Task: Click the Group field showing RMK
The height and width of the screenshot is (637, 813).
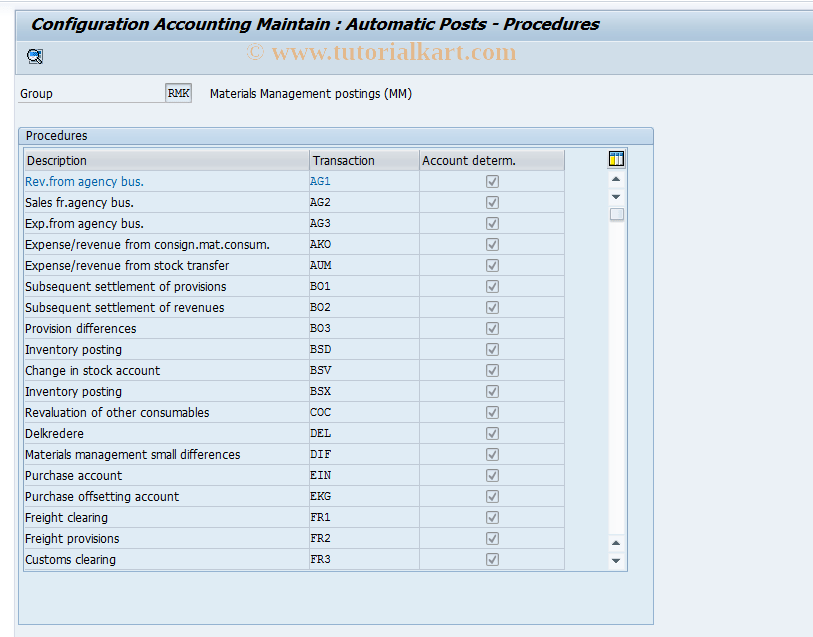Action: click(x=178, y=92)
